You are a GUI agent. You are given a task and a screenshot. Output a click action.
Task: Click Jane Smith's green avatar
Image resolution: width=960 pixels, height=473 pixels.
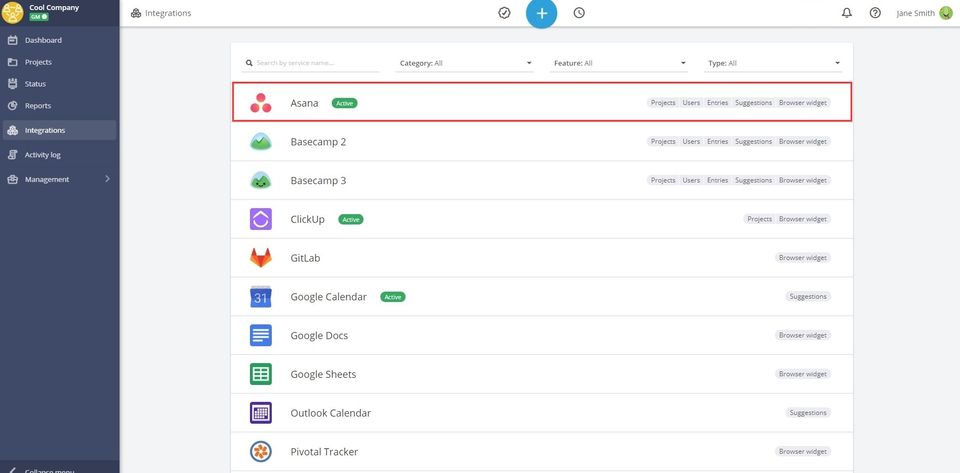tap(946, 13)
